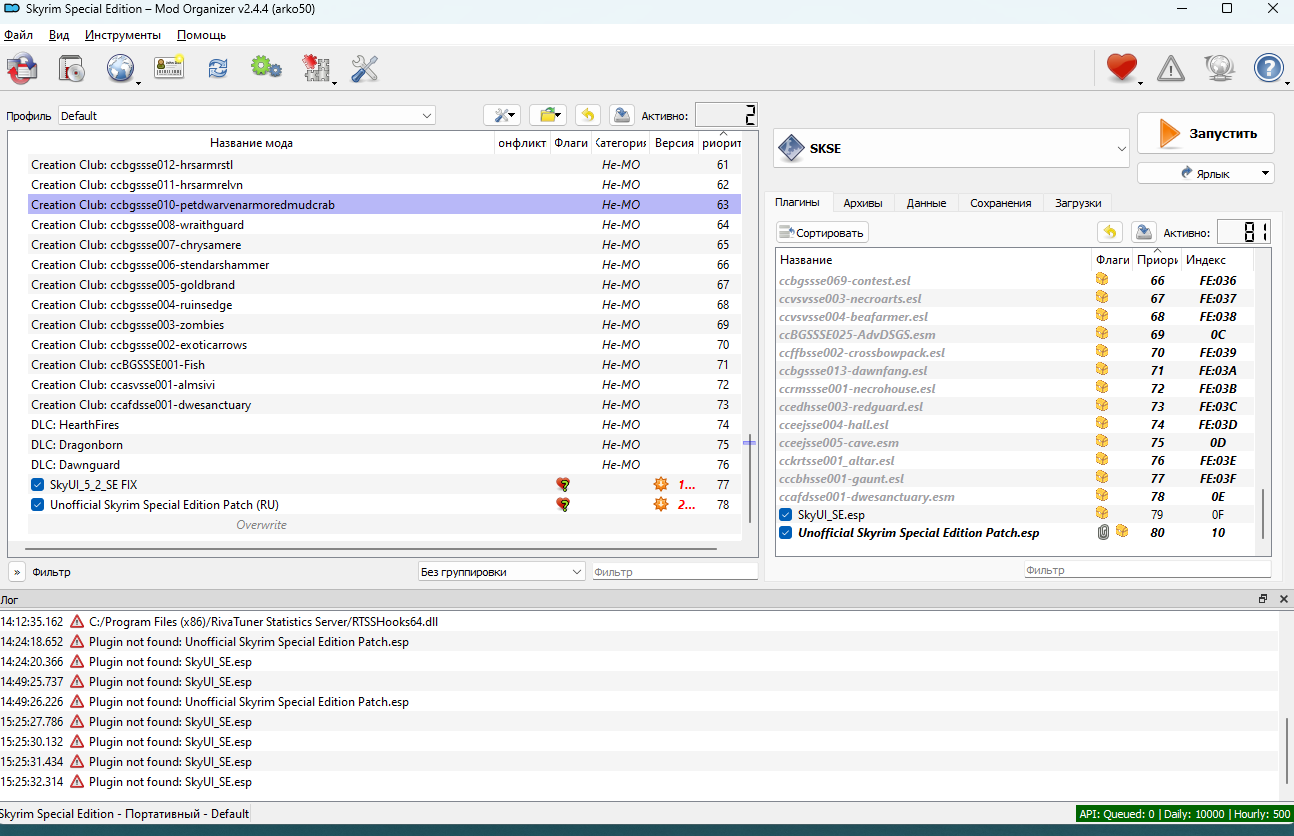The width and height of the screenshot is (1294, 836).
Task: Click conflict flag icon for SkyUI_5_2_SE FIX
Action: tap(563, 485)
